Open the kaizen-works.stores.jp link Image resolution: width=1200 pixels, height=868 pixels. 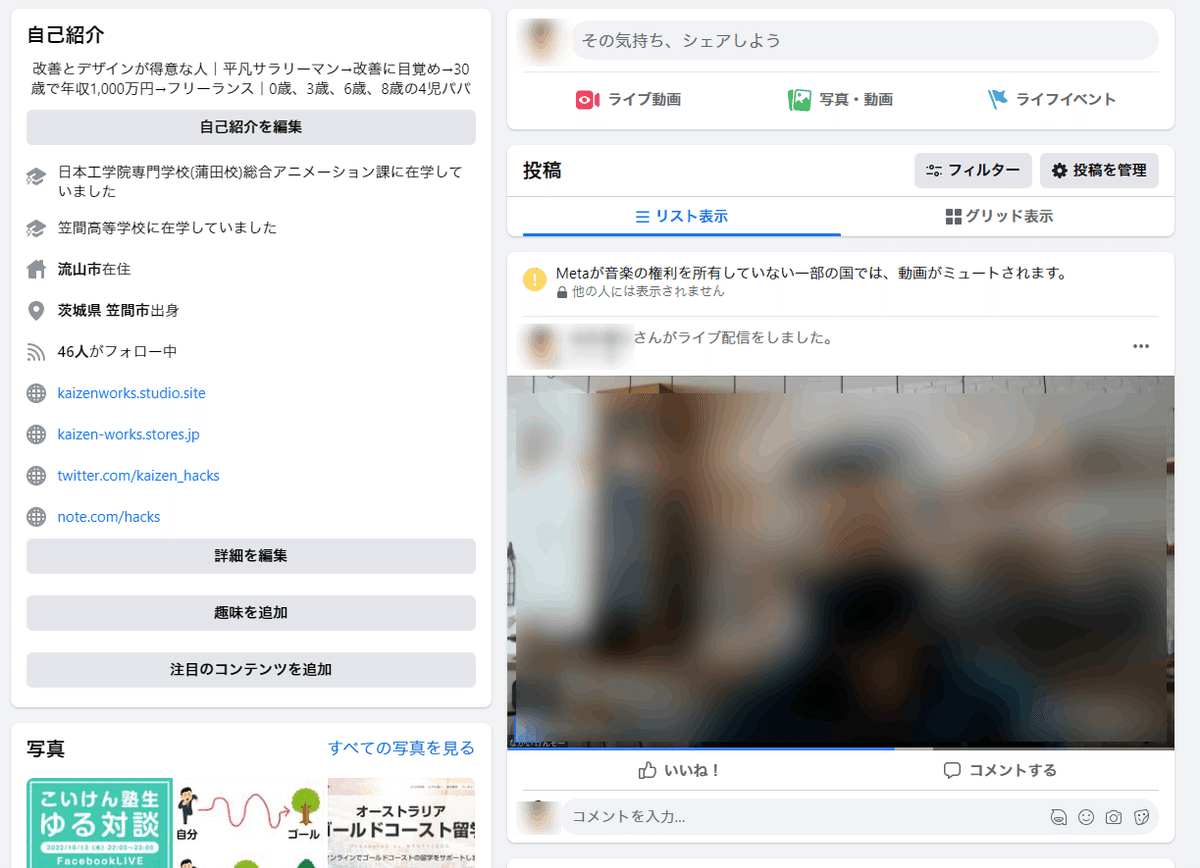click(129, 435)
